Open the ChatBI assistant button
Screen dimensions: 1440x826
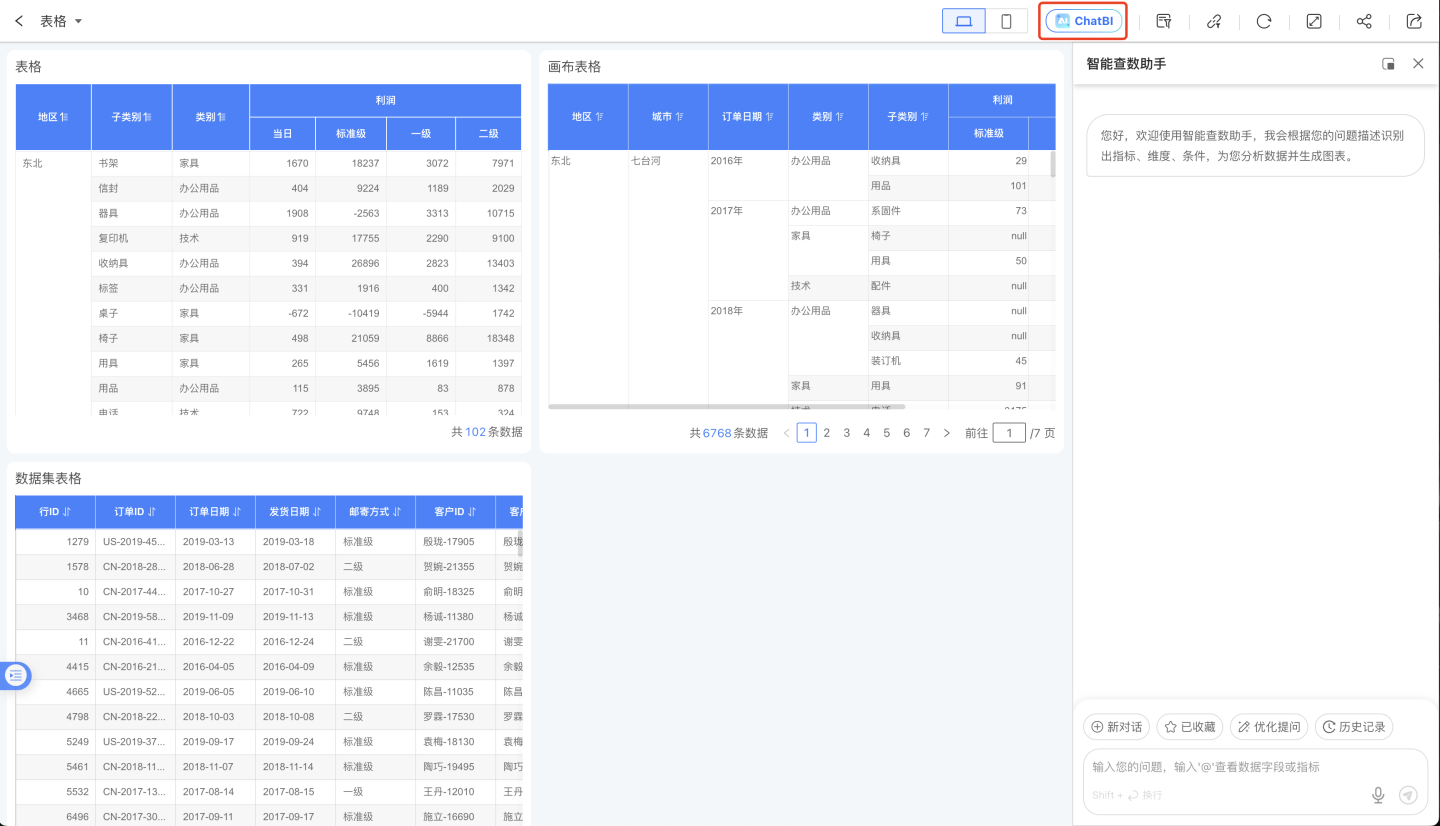point(1084,21)
